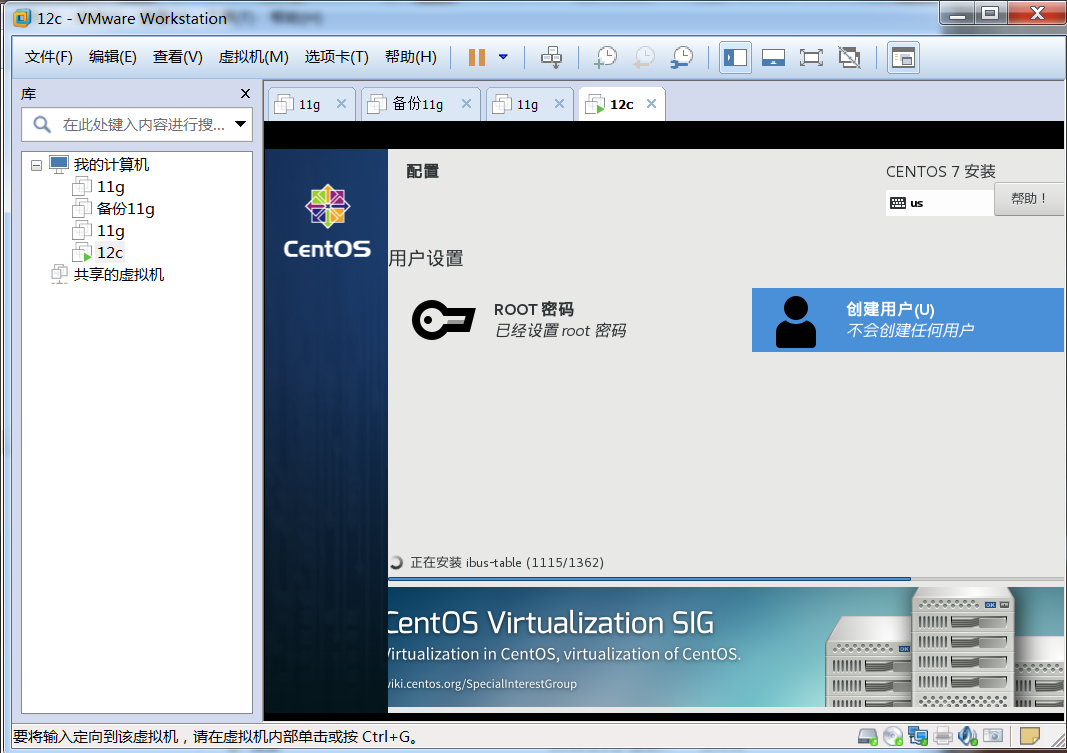The width and height of the screenshot is (1067, 753).
Task: Click the hard disk status bar icon
Action: pyautogui.click(x=868, y=736)
